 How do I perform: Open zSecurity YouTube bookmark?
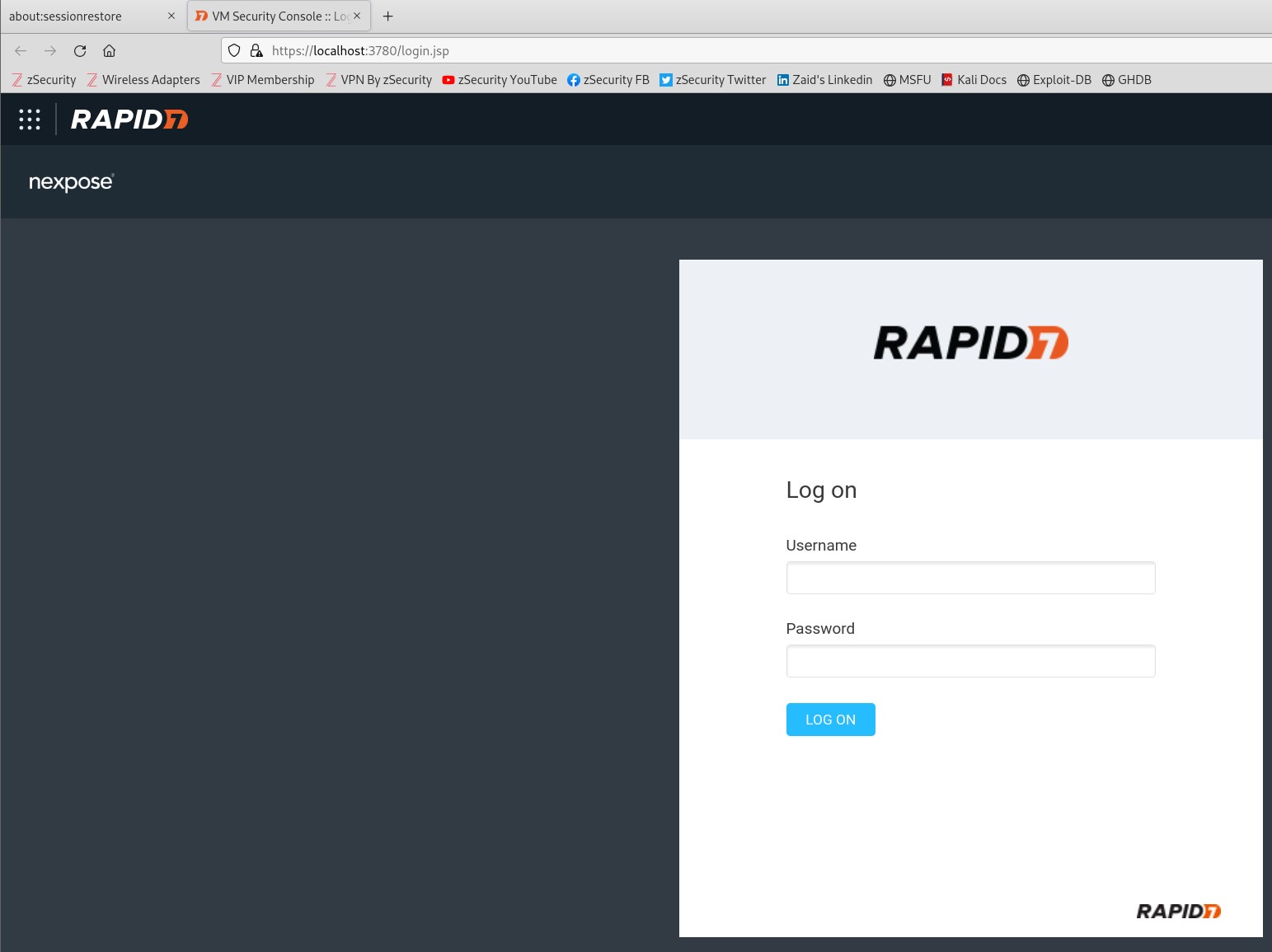point(500,80)
